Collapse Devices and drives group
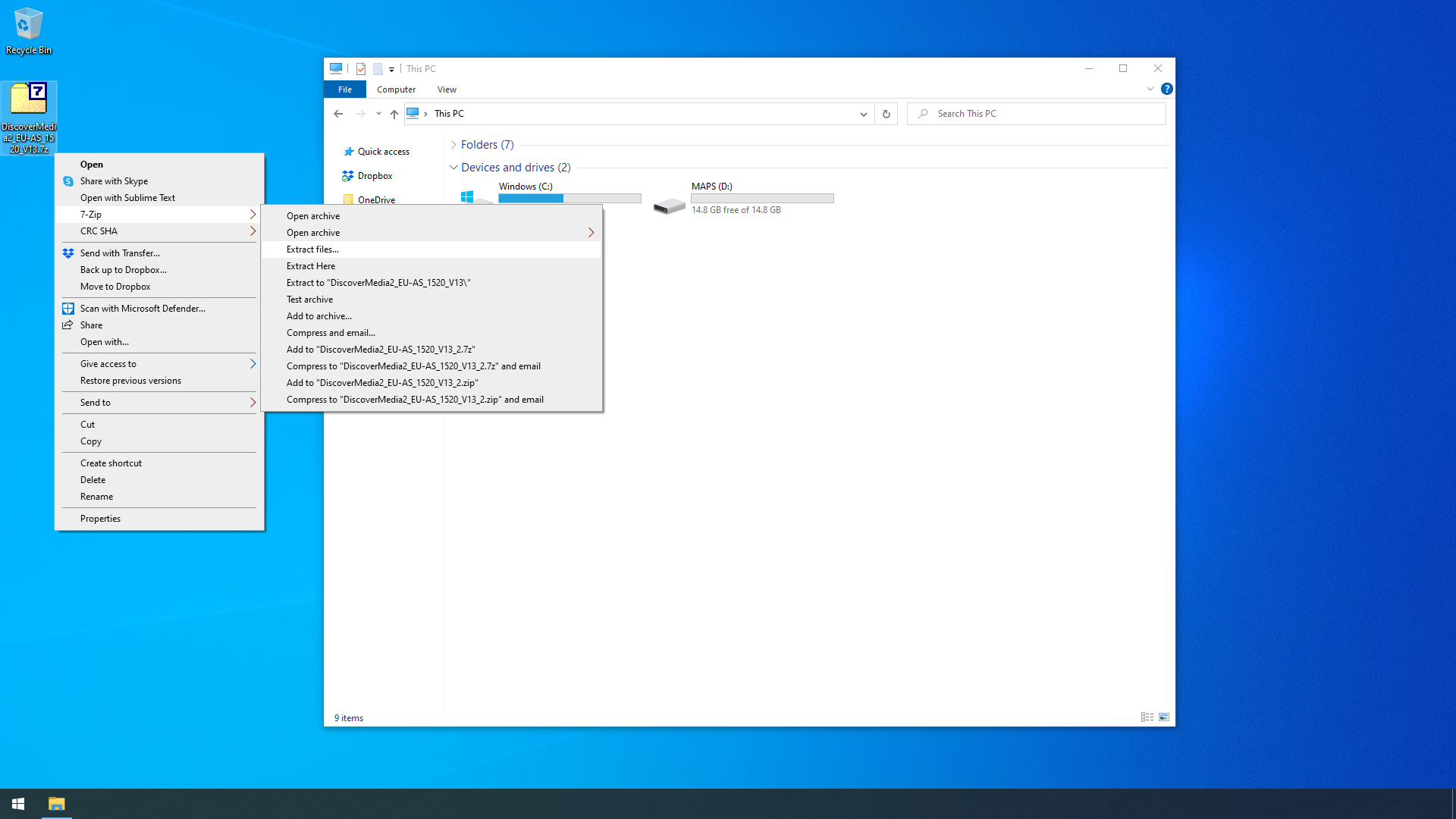Viewport: 1456px width, 819px height. [x=453, y=168]
